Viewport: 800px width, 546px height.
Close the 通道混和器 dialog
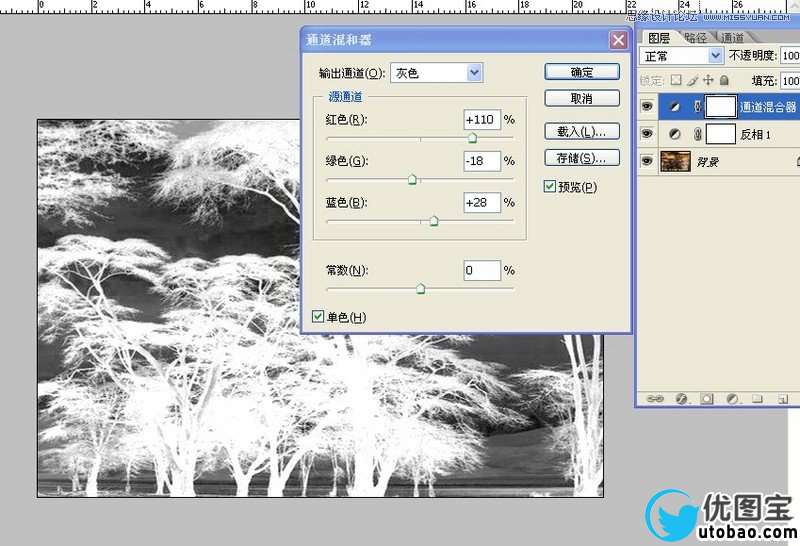tap(618, 40)
